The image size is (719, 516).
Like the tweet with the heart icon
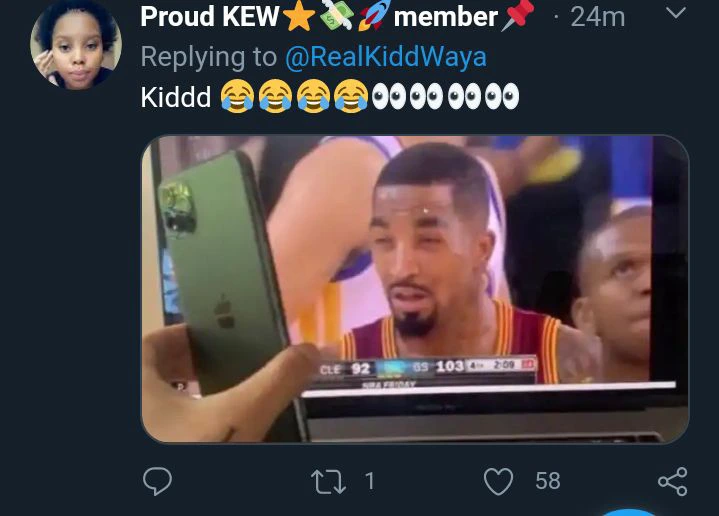[497, 482]
